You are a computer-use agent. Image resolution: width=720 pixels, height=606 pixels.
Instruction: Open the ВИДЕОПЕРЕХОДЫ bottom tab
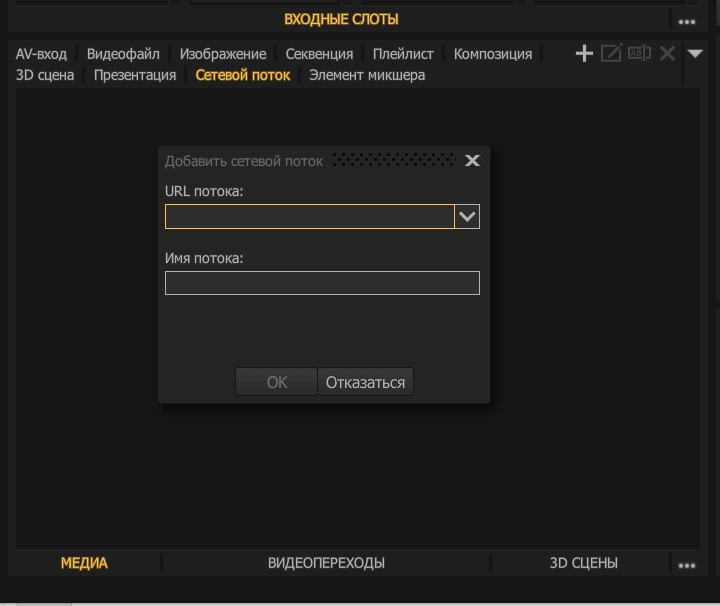[326, 563]
